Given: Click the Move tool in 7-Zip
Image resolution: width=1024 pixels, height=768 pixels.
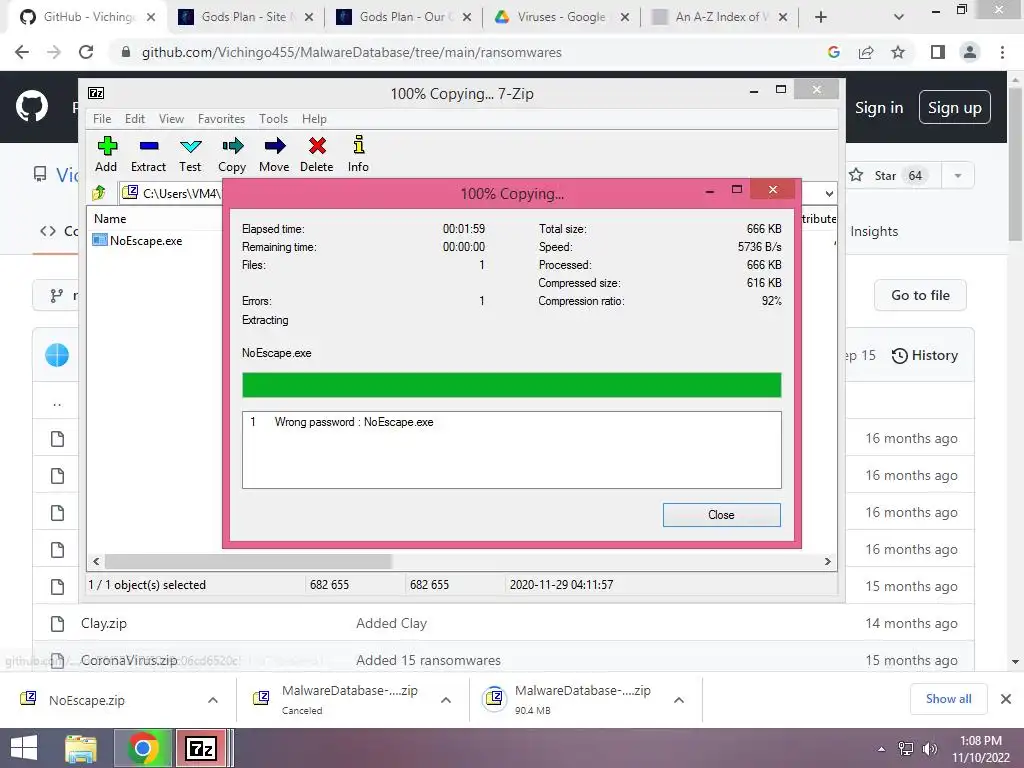Looking at the screenshot, I should (x=274, y=154).
